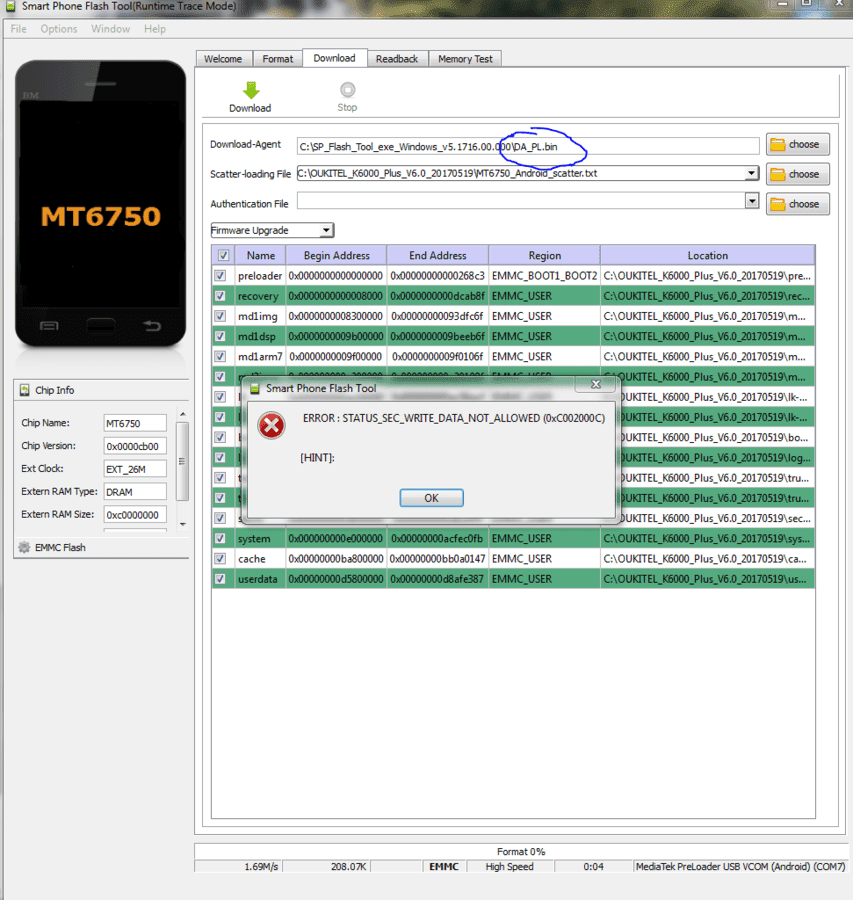
Task: Click the High Speed status bar cell
Action: 510,867
